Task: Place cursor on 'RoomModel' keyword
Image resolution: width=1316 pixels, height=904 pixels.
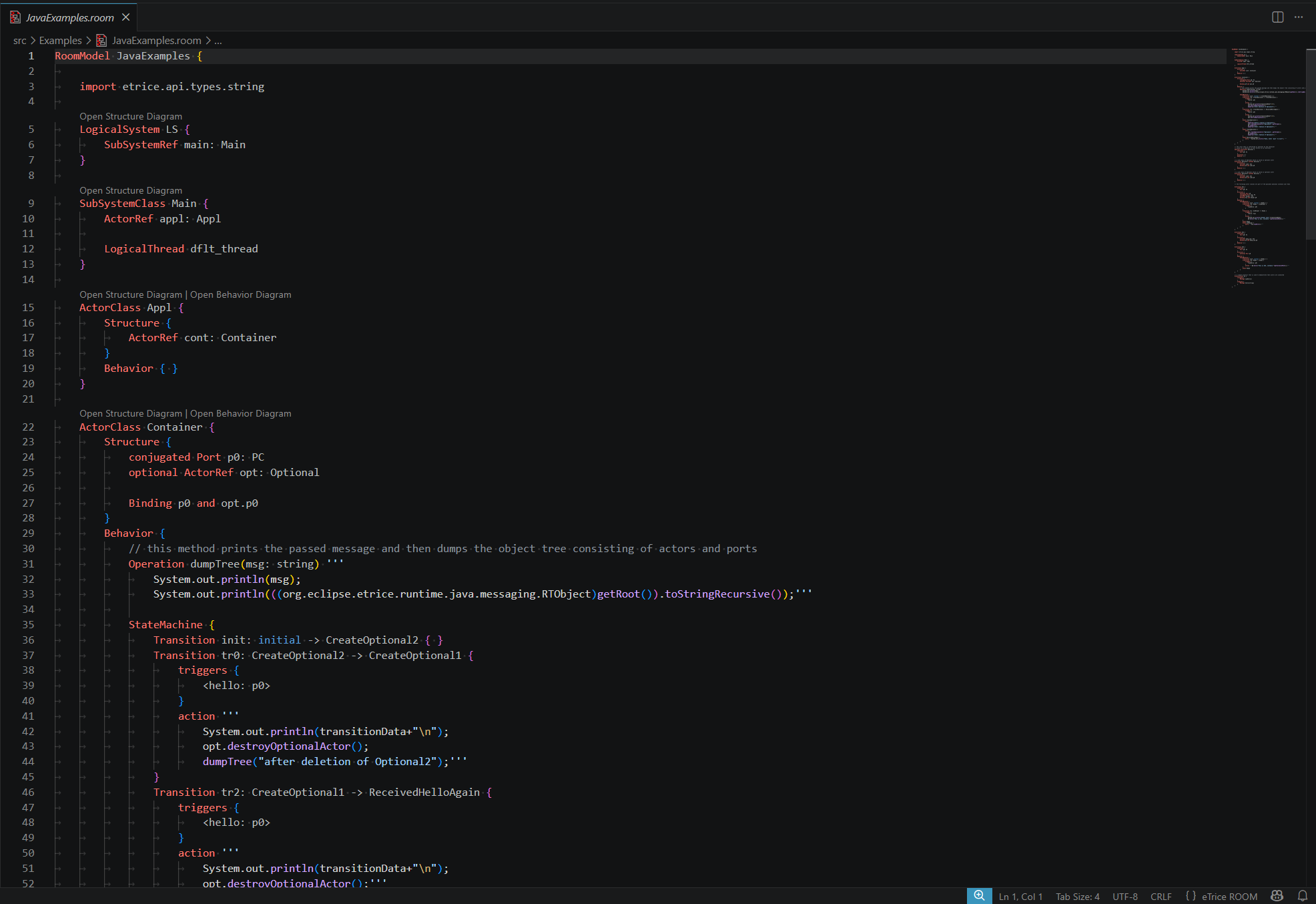Action: click(x=82, y=56)
